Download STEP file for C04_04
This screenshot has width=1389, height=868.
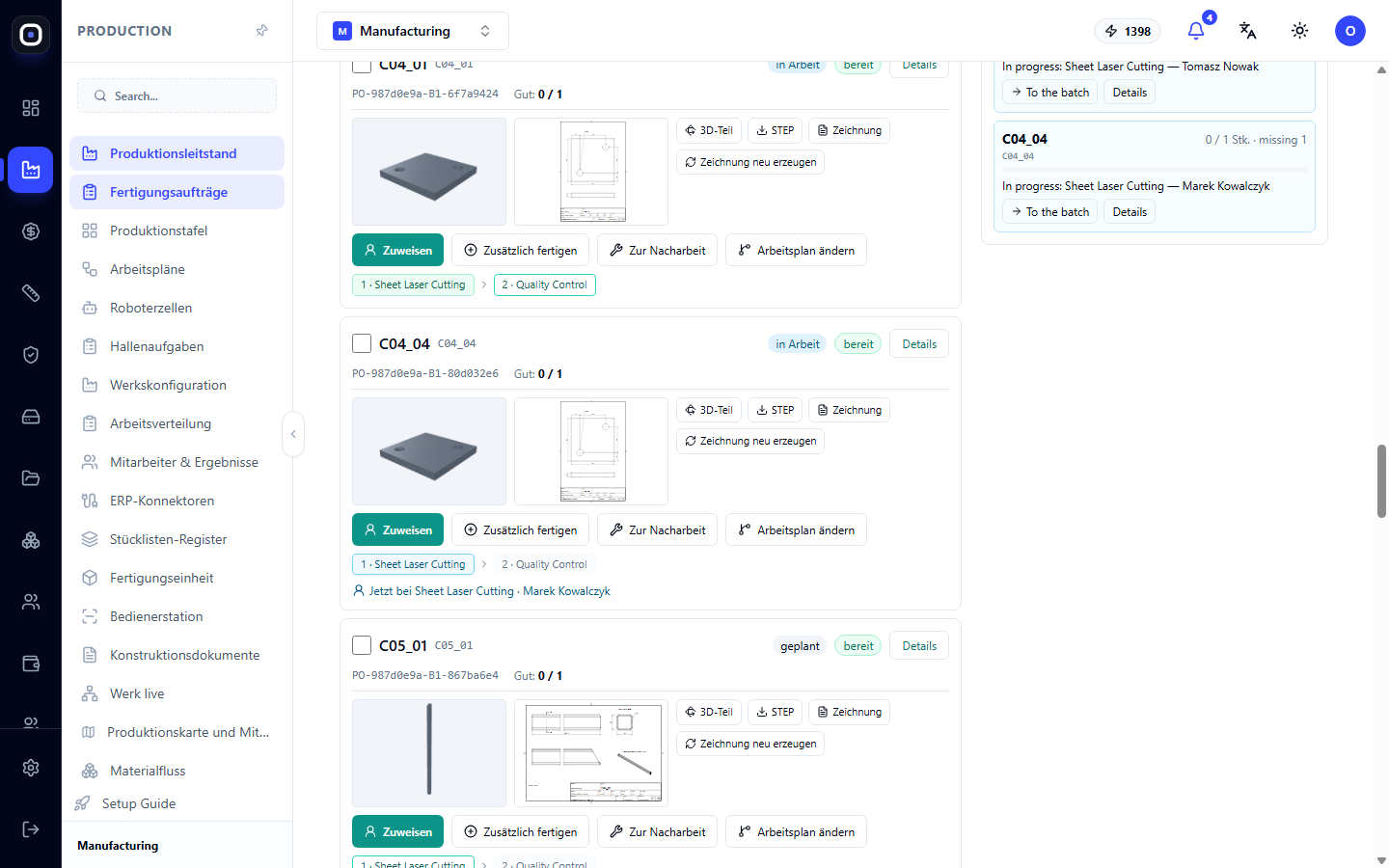pos(775,410)
